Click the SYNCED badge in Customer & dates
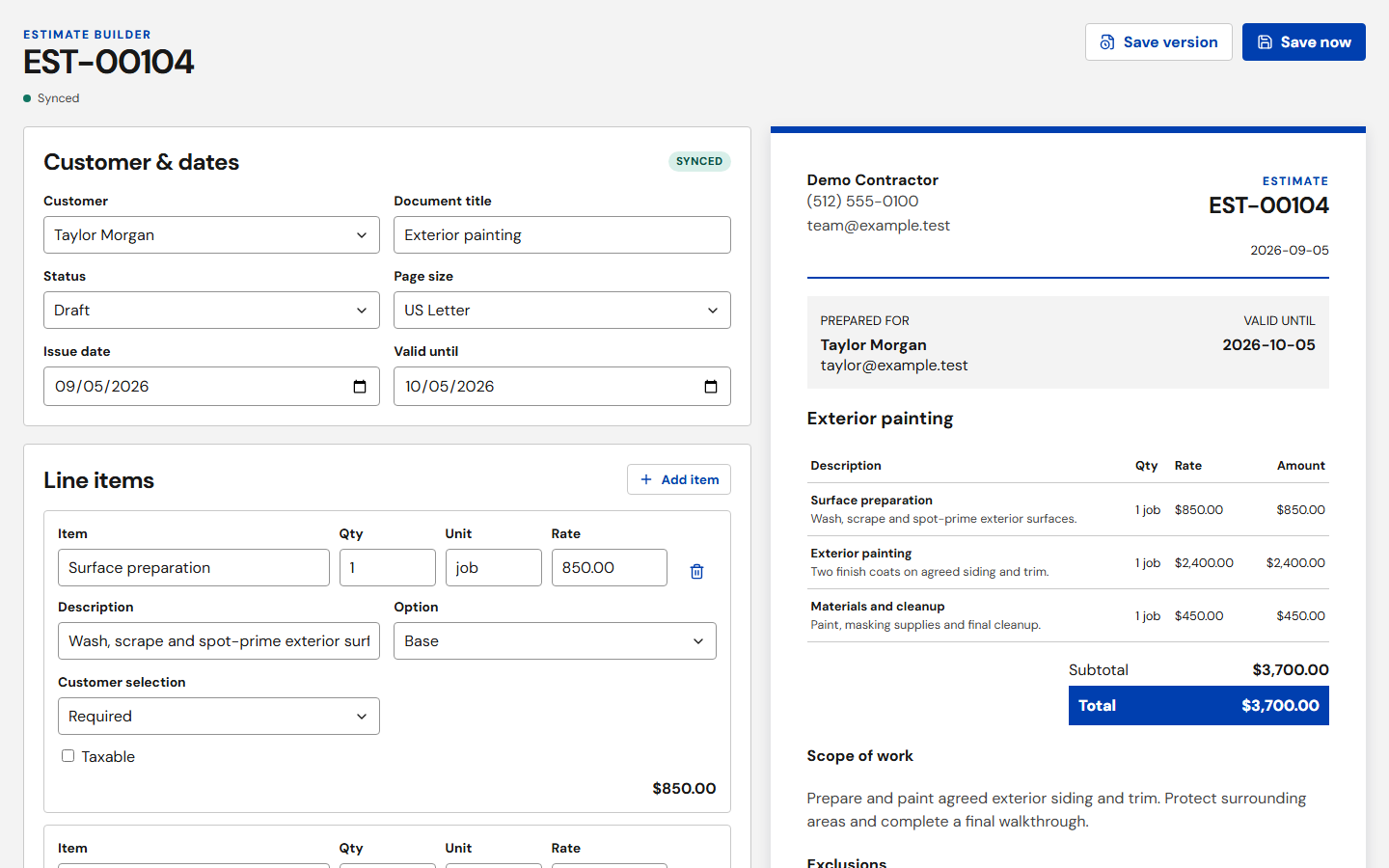The height and width of the screenshot is (868, 1389). [x=699, y=162]
